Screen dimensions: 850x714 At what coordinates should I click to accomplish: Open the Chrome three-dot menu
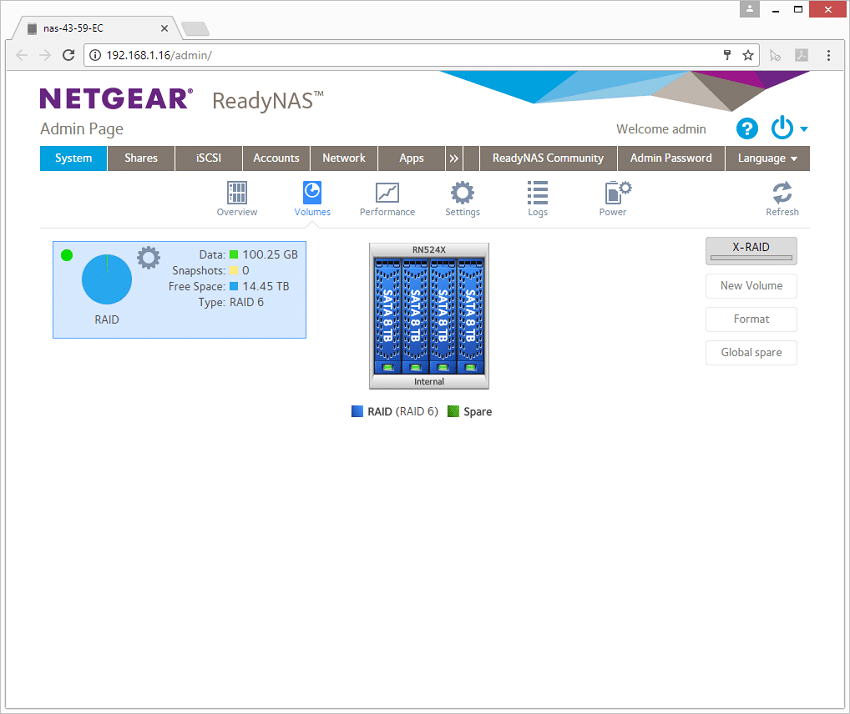[828, 55]
